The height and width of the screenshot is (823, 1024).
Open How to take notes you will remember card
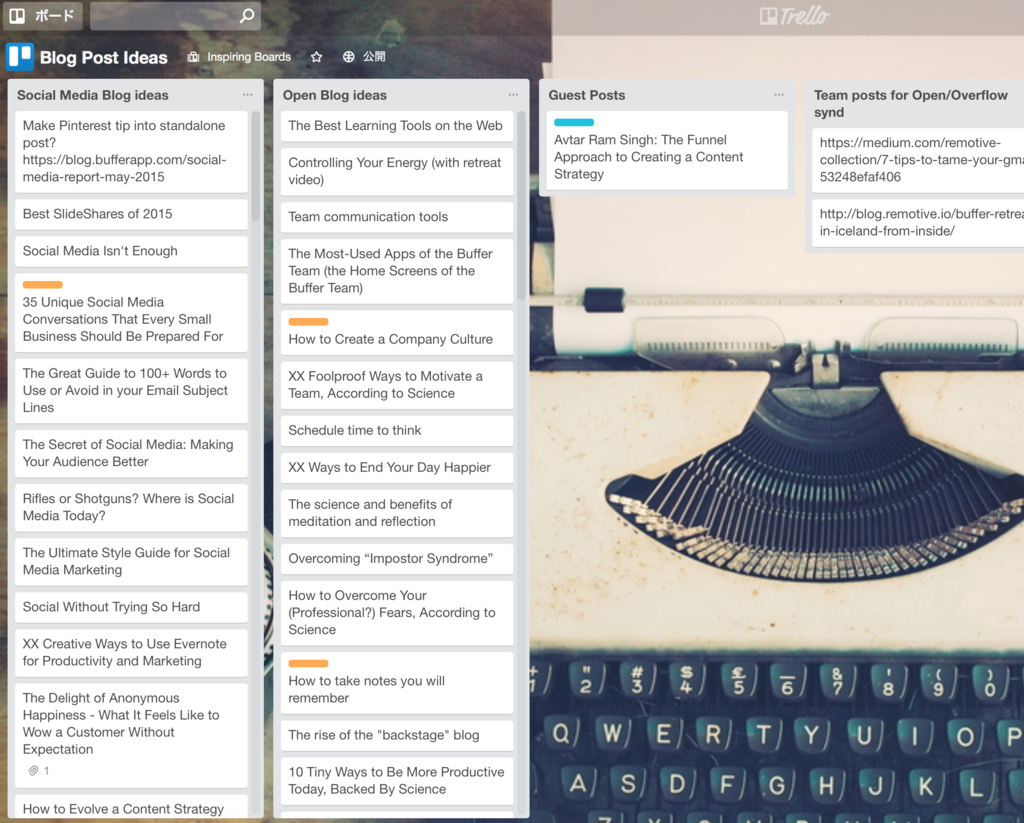pos(397,683)
